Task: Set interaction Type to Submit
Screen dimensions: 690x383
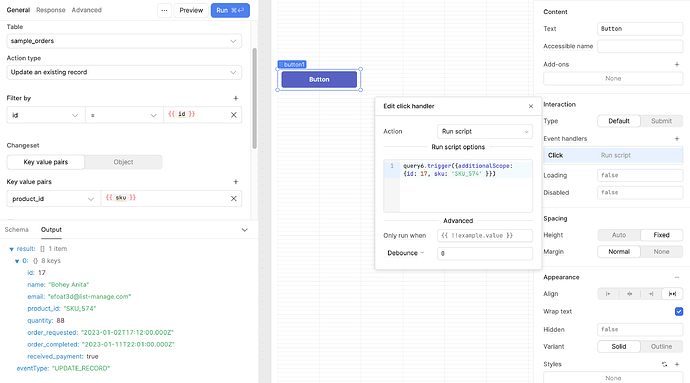Action: (661, 121)
